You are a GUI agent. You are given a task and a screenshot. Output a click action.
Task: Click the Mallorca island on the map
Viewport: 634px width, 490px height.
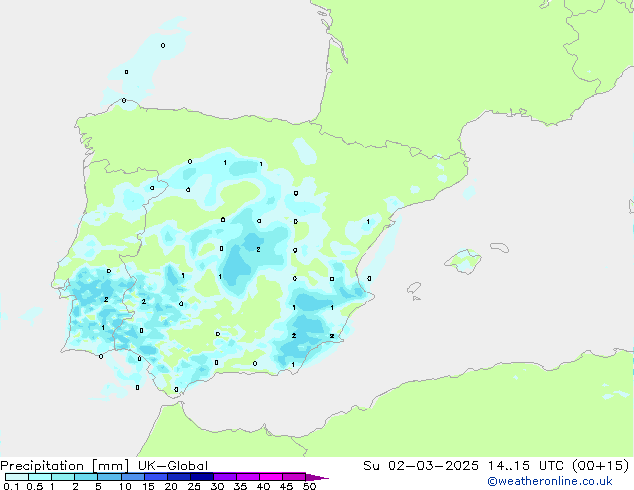coord(462,262)
